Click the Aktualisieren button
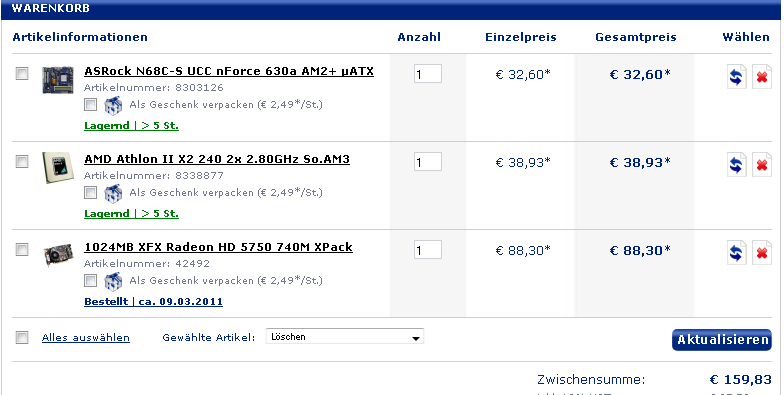Image resolution: width=784 pixels, height=395 pixels. click(722, 340)
